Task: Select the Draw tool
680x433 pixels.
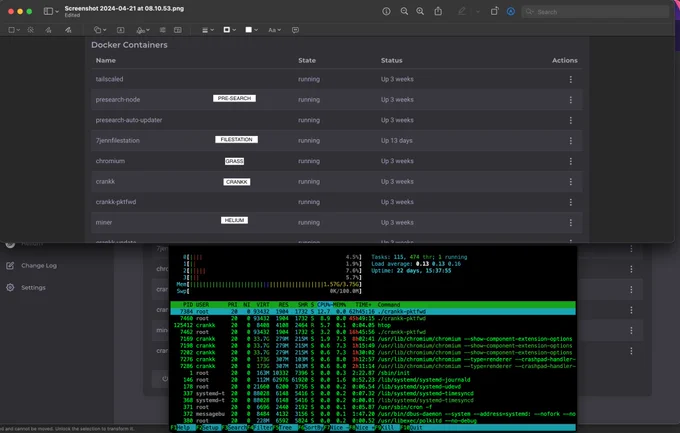Action: click(68, 30)
